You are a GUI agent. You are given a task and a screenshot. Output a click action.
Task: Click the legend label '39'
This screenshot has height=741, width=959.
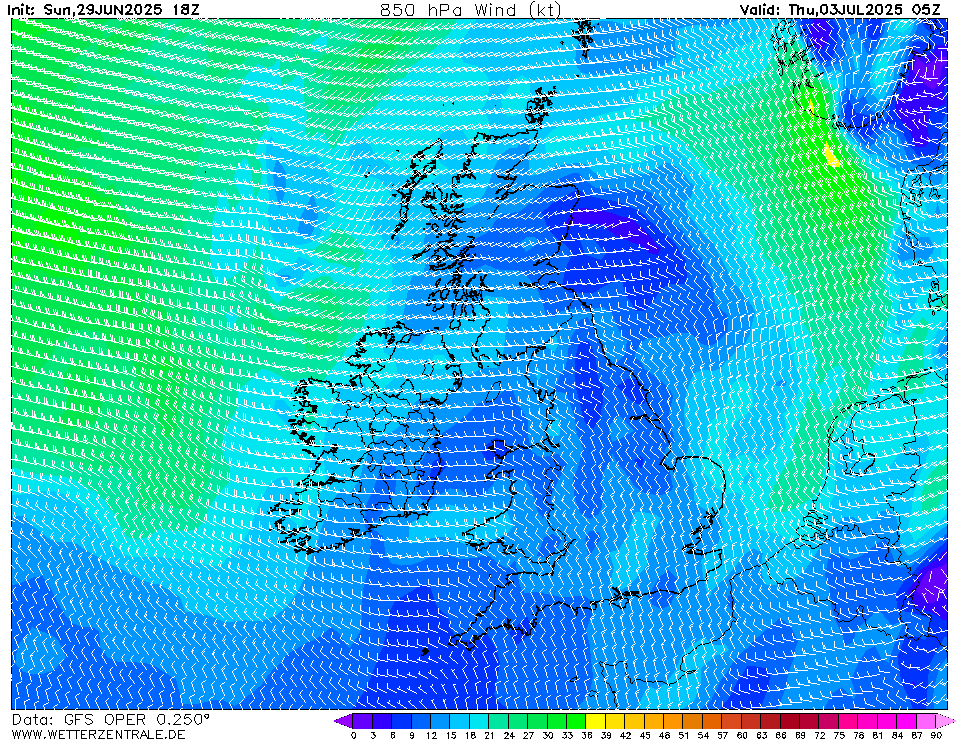[605, 735]
